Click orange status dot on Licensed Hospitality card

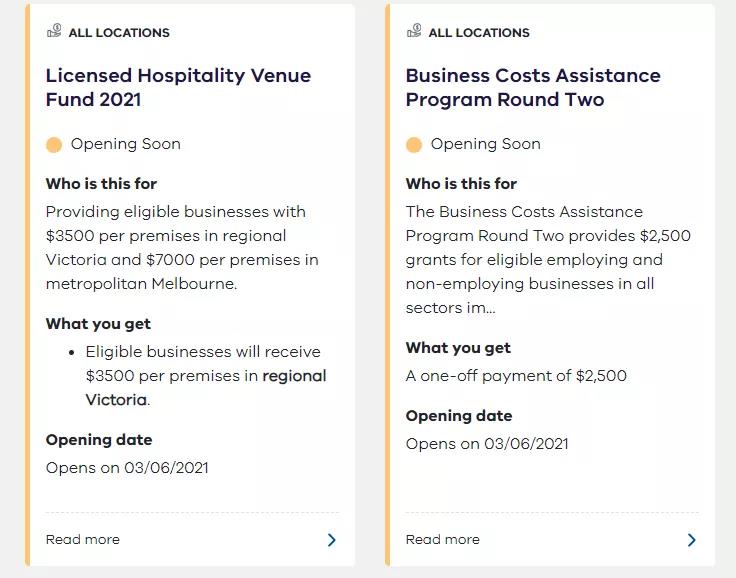54,145
